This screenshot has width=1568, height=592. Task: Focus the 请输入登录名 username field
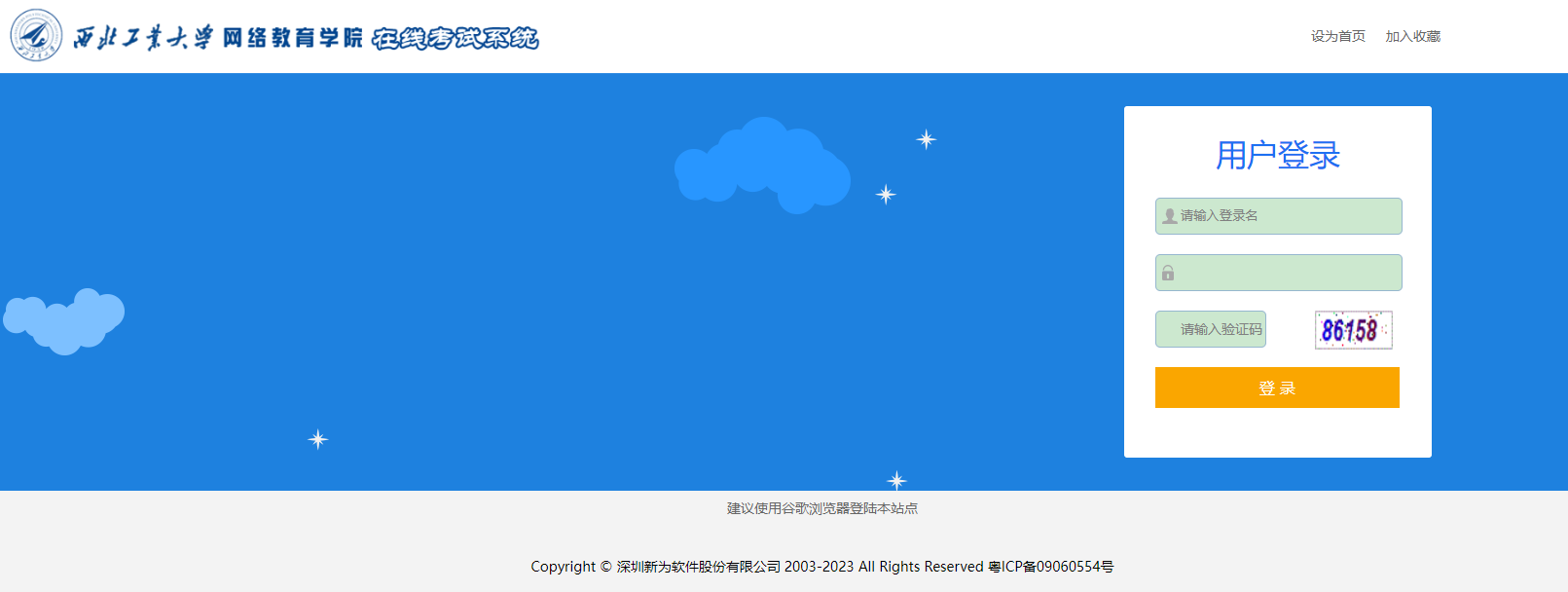point(1287,216)
